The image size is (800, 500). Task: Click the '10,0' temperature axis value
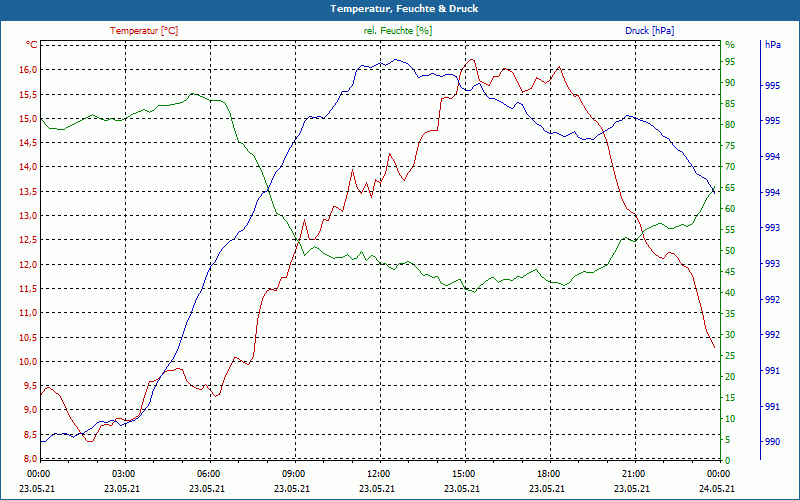28,362
